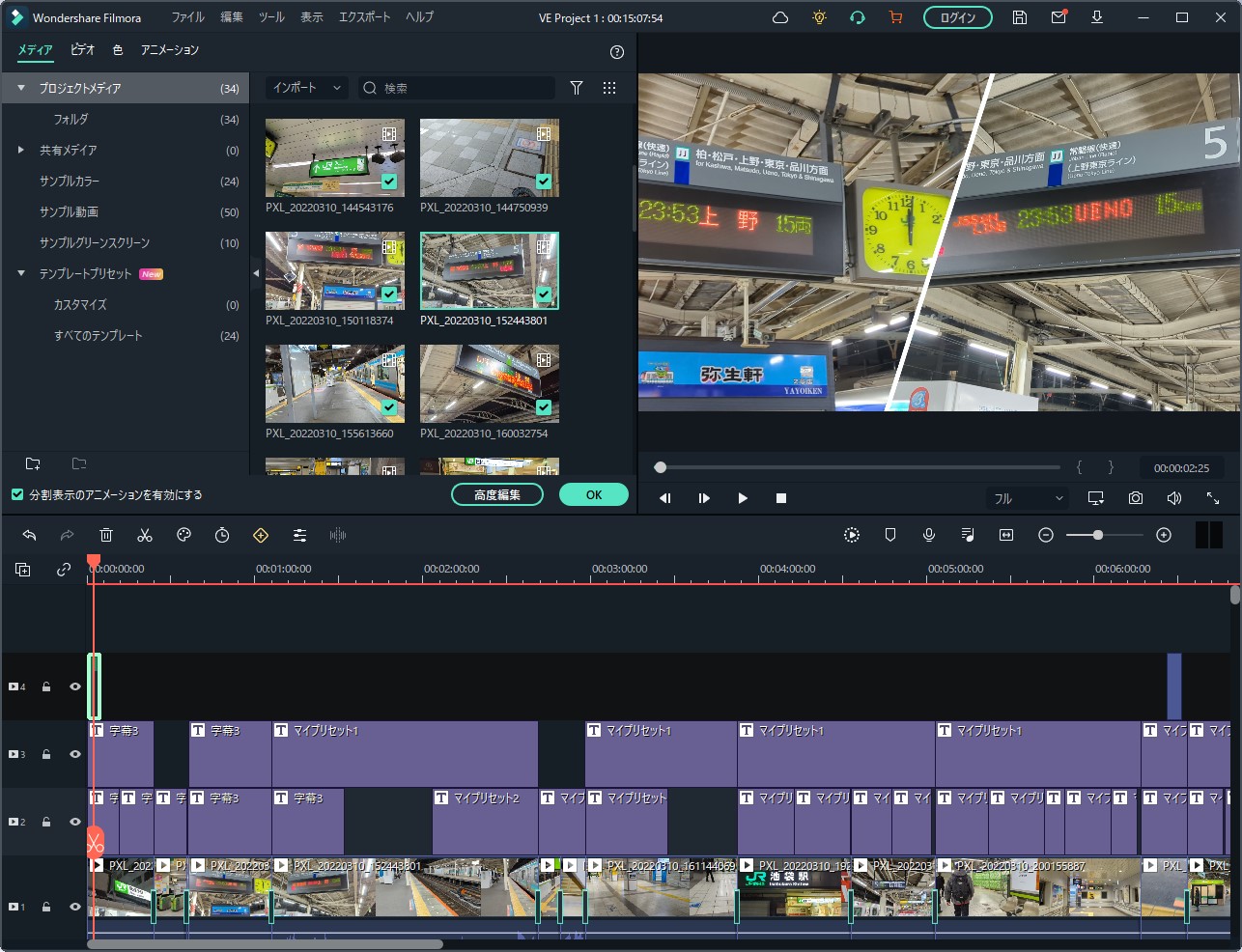The width and height of the screenshot is (1242, 952).
Task: Click the scissors split icon in timeline toolbar
Action: 145,535
